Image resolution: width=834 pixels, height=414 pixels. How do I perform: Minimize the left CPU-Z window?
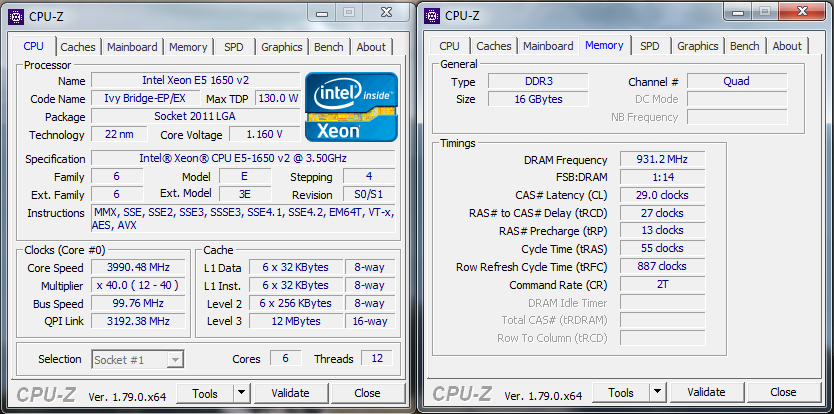coord(322,13)
